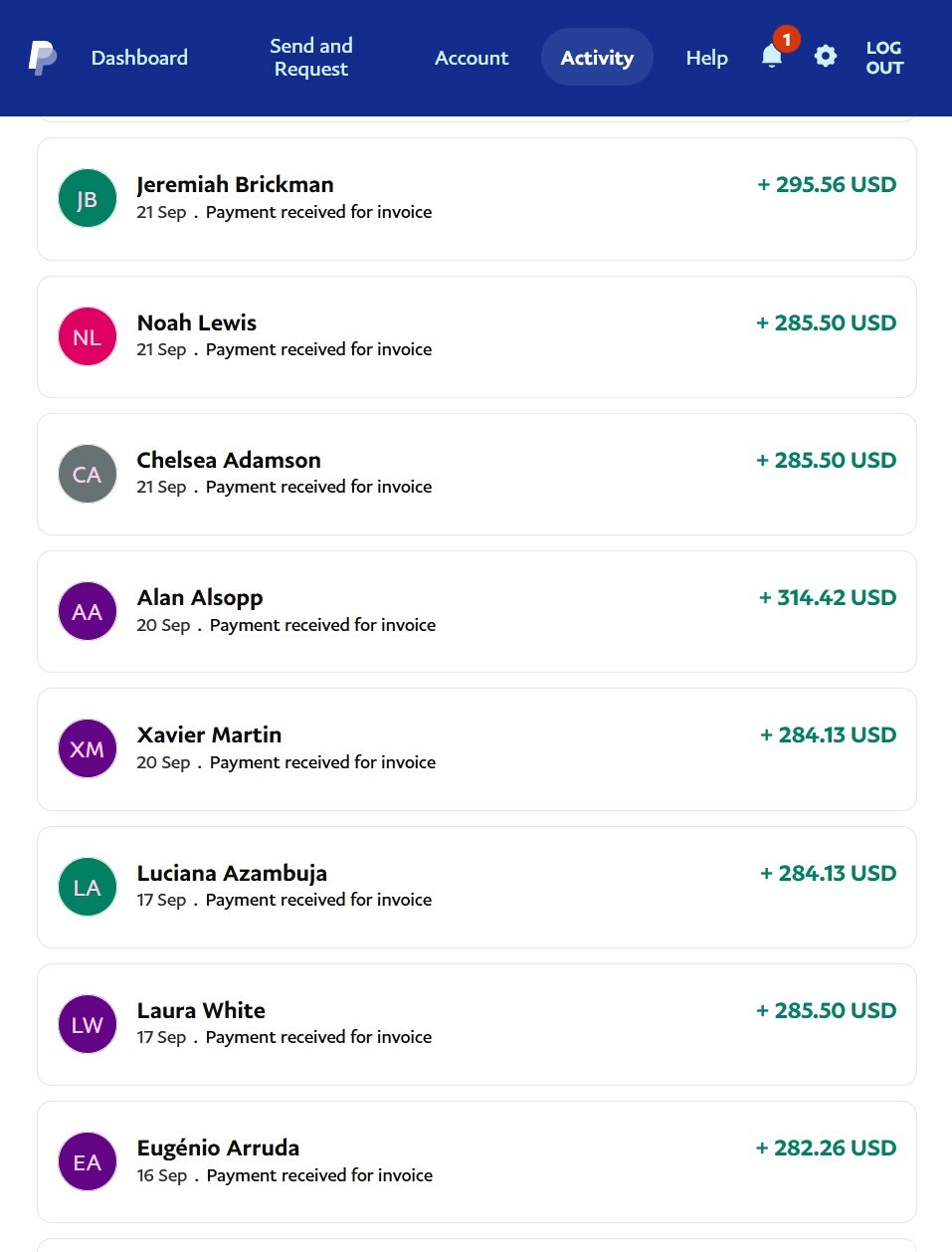
Task: Click the LOG OUT button
Action: [884, 58]
